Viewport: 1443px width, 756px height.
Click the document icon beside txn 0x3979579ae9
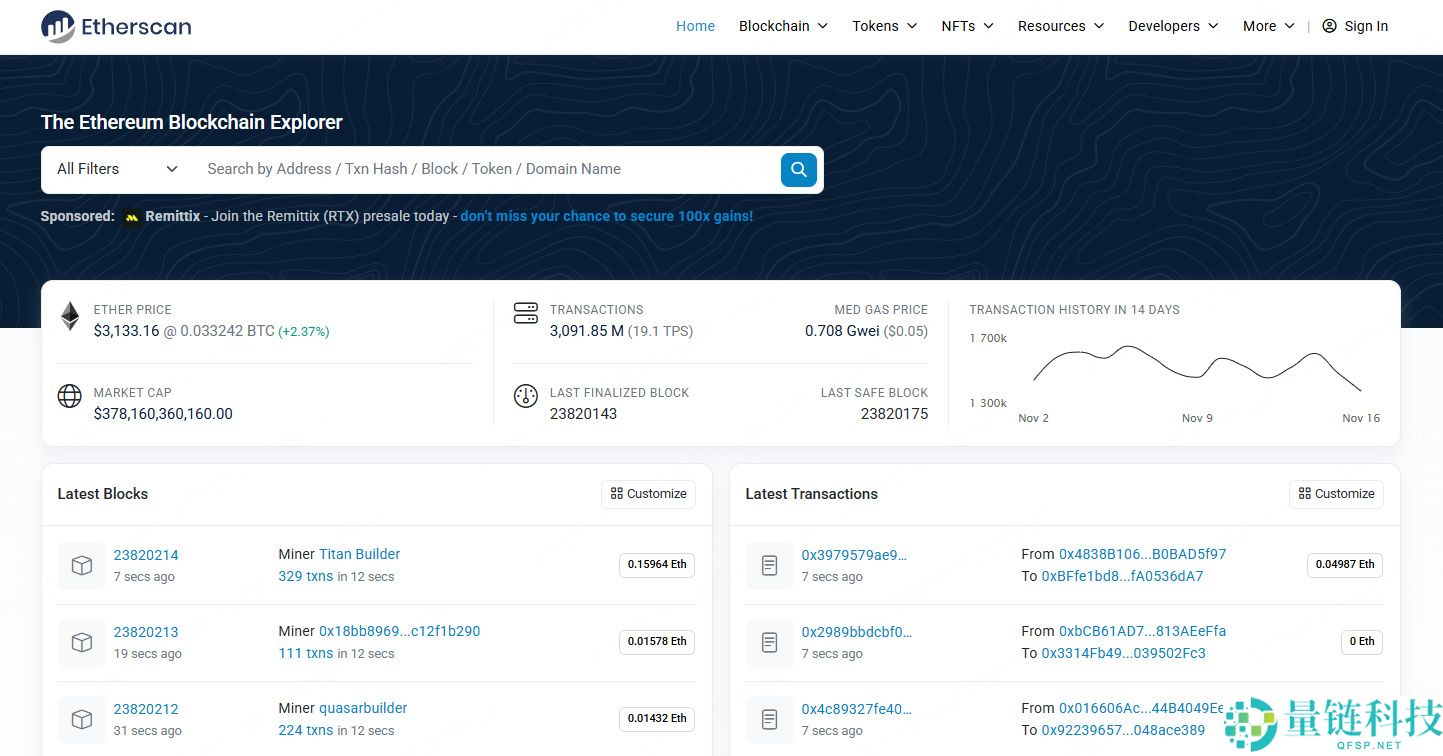pyautogui.click(x=769, y=565)
